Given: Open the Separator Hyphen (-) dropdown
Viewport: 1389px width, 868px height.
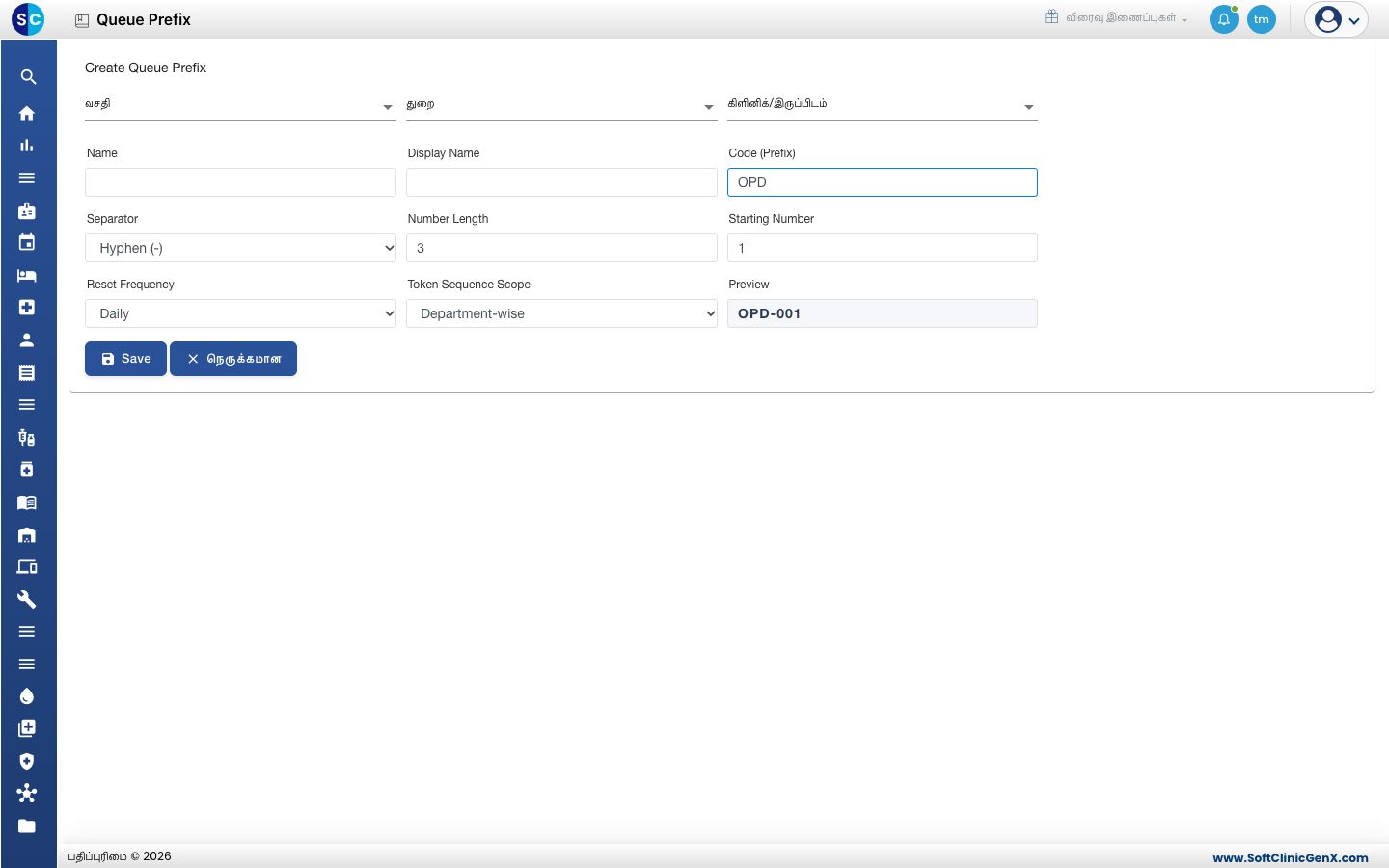Looking at the screenshot, I should (x=240, y=248).
